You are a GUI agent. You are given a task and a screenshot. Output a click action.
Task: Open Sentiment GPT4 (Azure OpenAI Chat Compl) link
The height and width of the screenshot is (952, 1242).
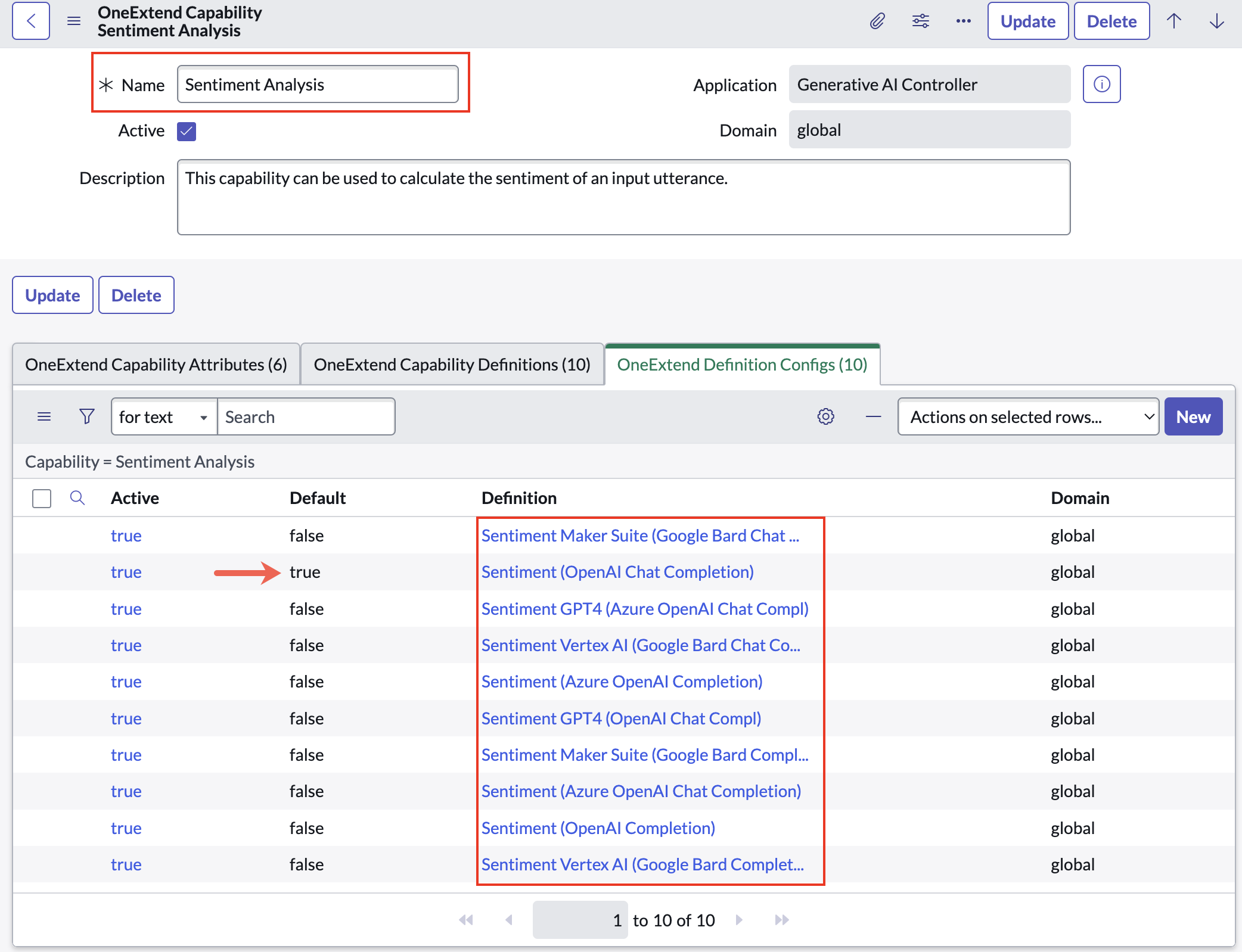tap(645, 609)
